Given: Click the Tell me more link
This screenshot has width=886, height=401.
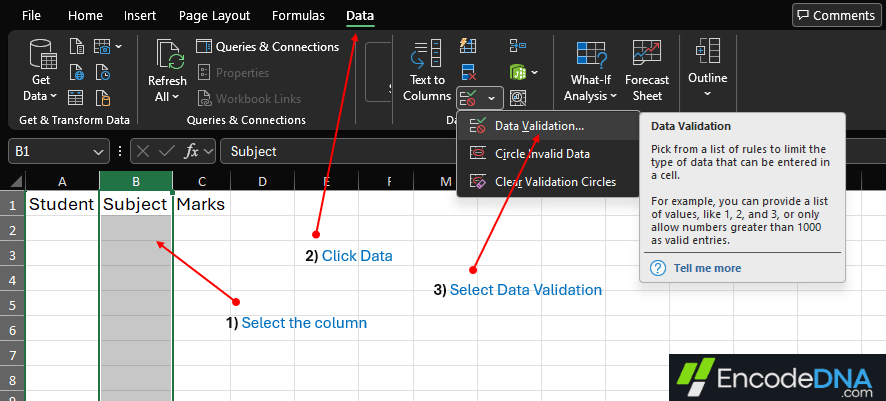Looking at the screenshot, I should pyautogui.click(x=707, y=268).
